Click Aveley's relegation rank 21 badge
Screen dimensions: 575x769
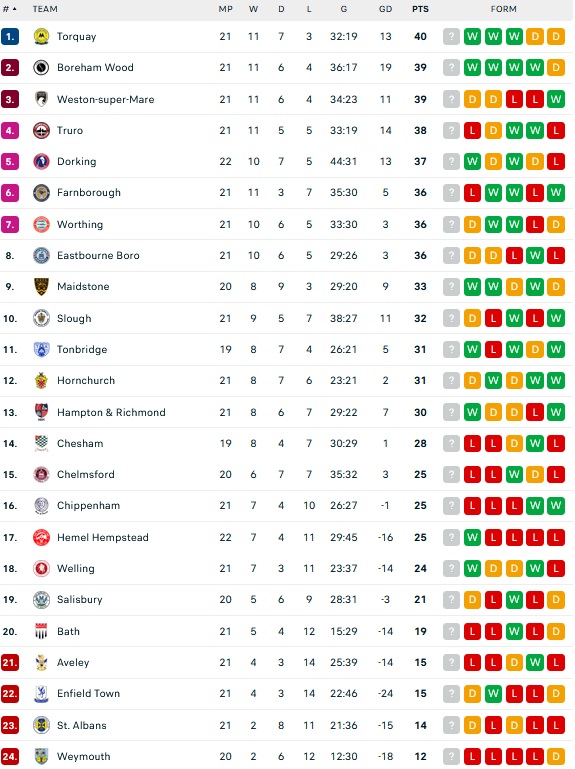pos(10,663)
